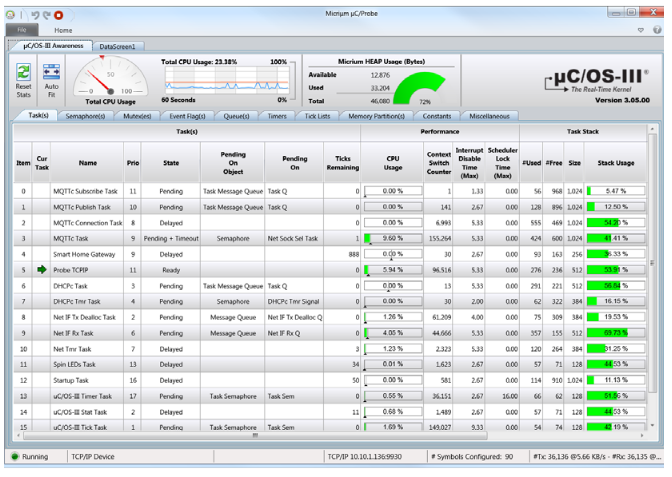This screenshot has width=672, height=477.
Task: Click the CPU Usage column header
Action: point(393,163)
